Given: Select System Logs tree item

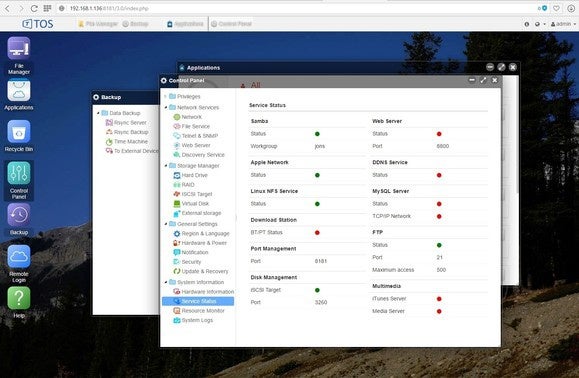Looking at the screenshot, I should click(x=193, y=320).
